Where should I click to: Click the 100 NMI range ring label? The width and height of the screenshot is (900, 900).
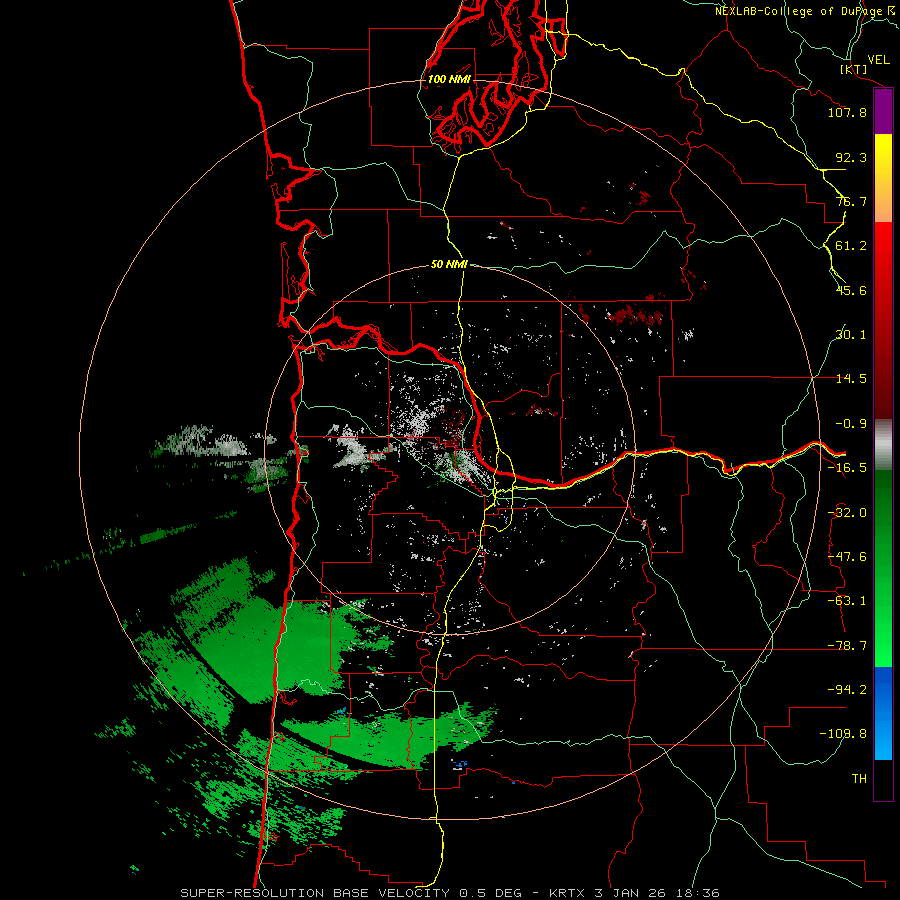[449, 79]
